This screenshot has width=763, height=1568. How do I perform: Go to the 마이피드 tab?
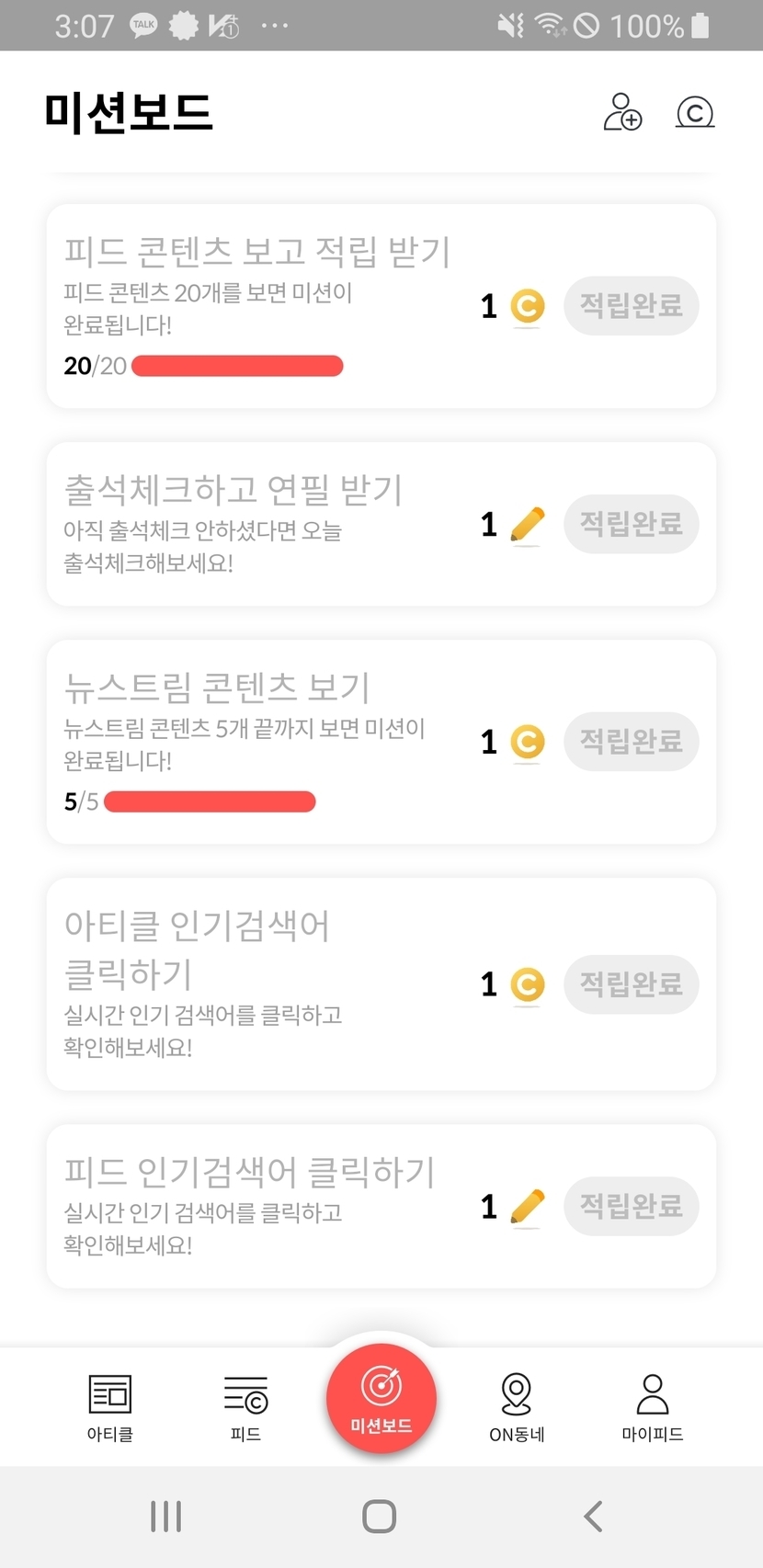coord(652,1406)
